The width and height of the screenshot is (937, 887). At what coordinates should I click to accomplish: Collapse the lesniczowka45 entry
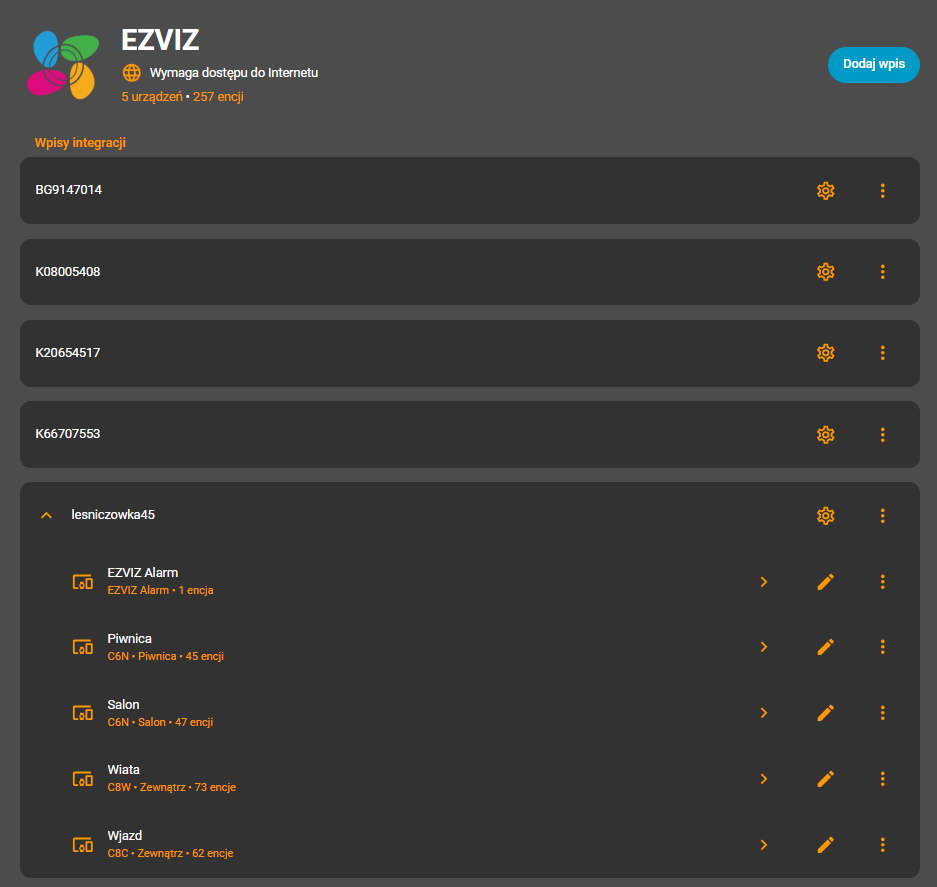click(x=45, y=515)
